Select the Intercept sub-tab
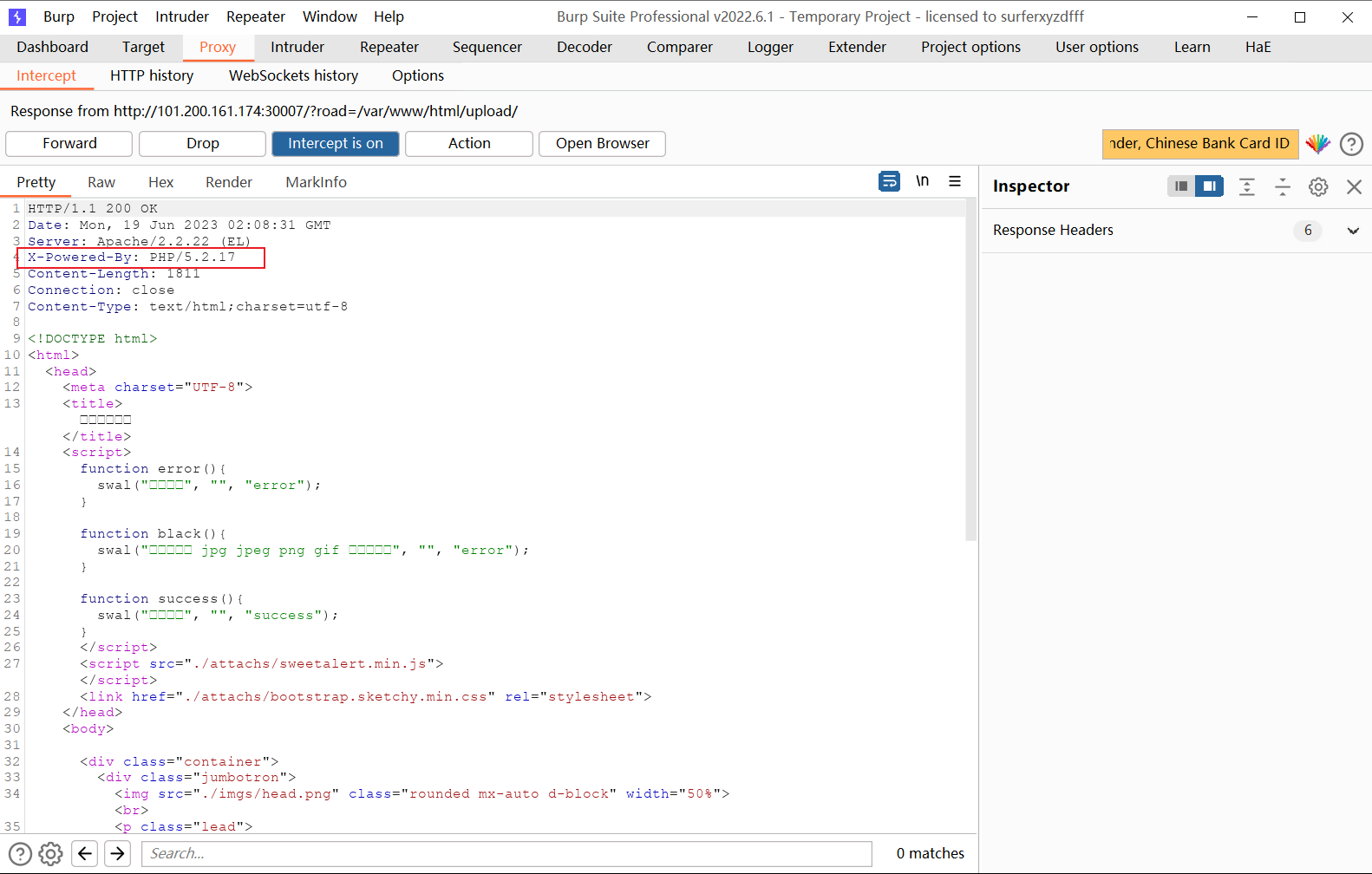 tap(47, 76)
